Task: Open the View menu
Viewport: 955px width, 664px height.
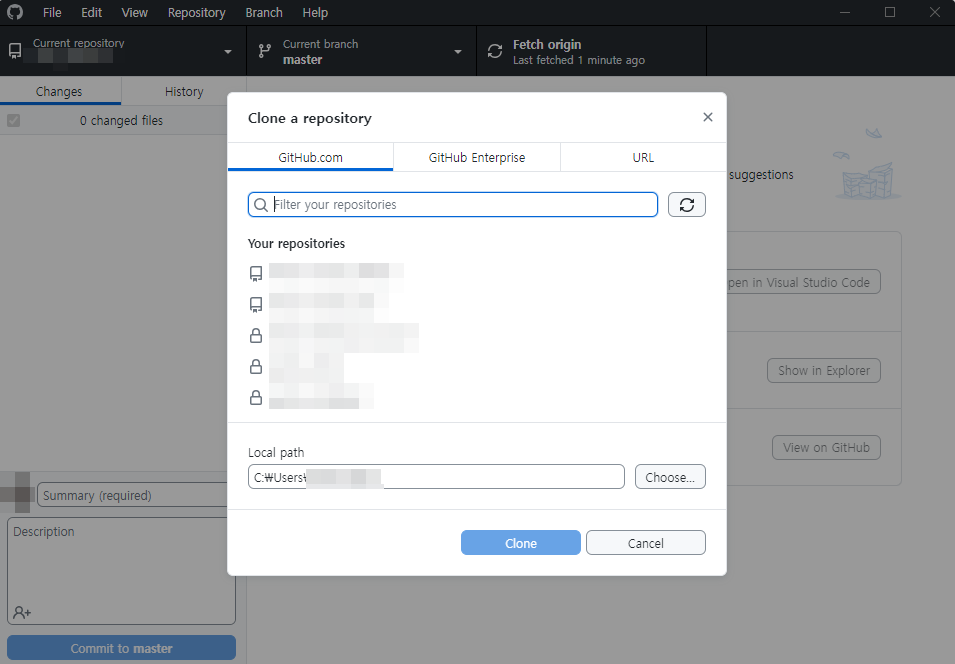Action: pyautogui.click(x=134, y=12)
